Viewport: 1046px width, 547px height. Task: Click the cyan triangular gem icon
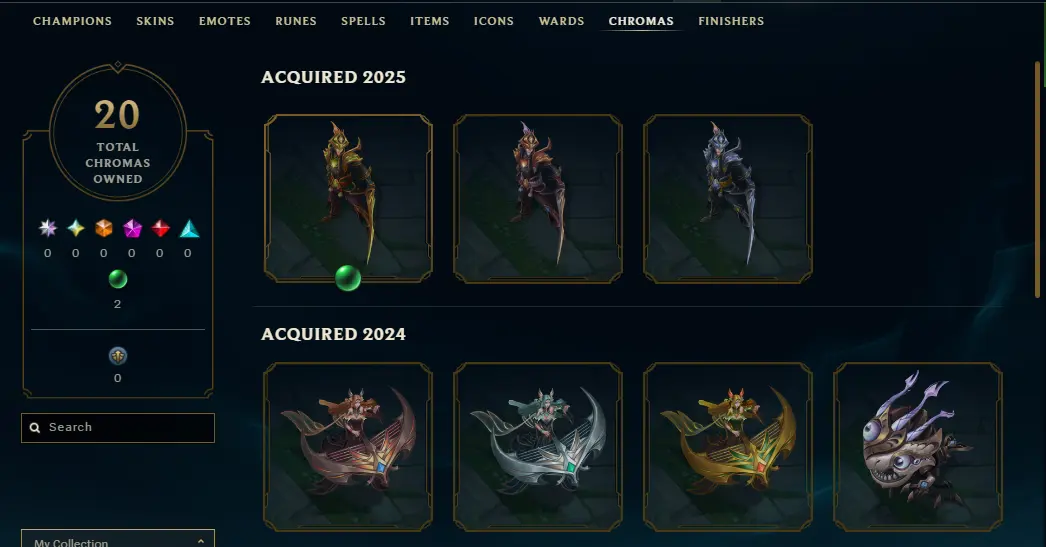tap(189, 229)
